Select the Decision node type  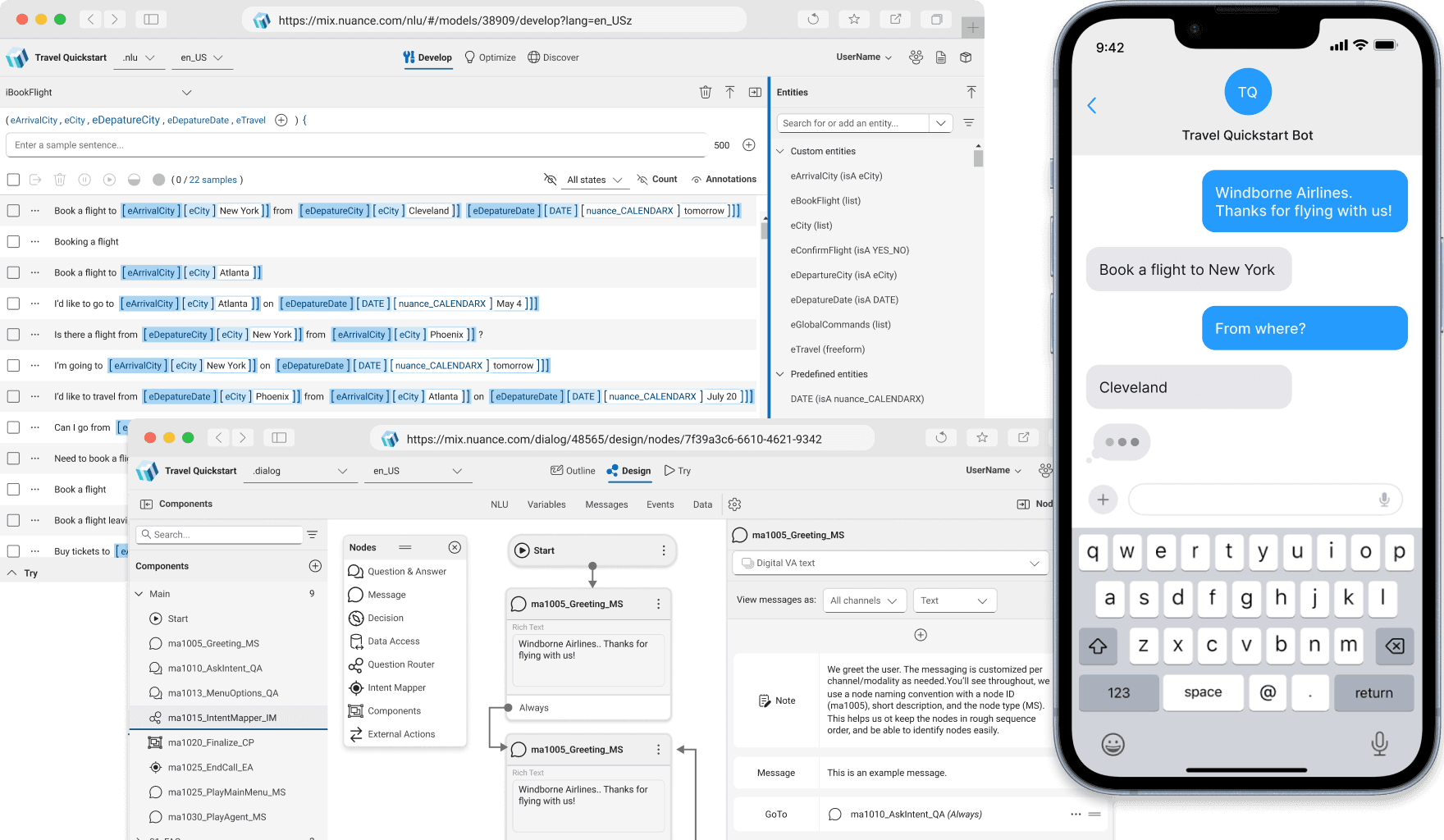377,619
